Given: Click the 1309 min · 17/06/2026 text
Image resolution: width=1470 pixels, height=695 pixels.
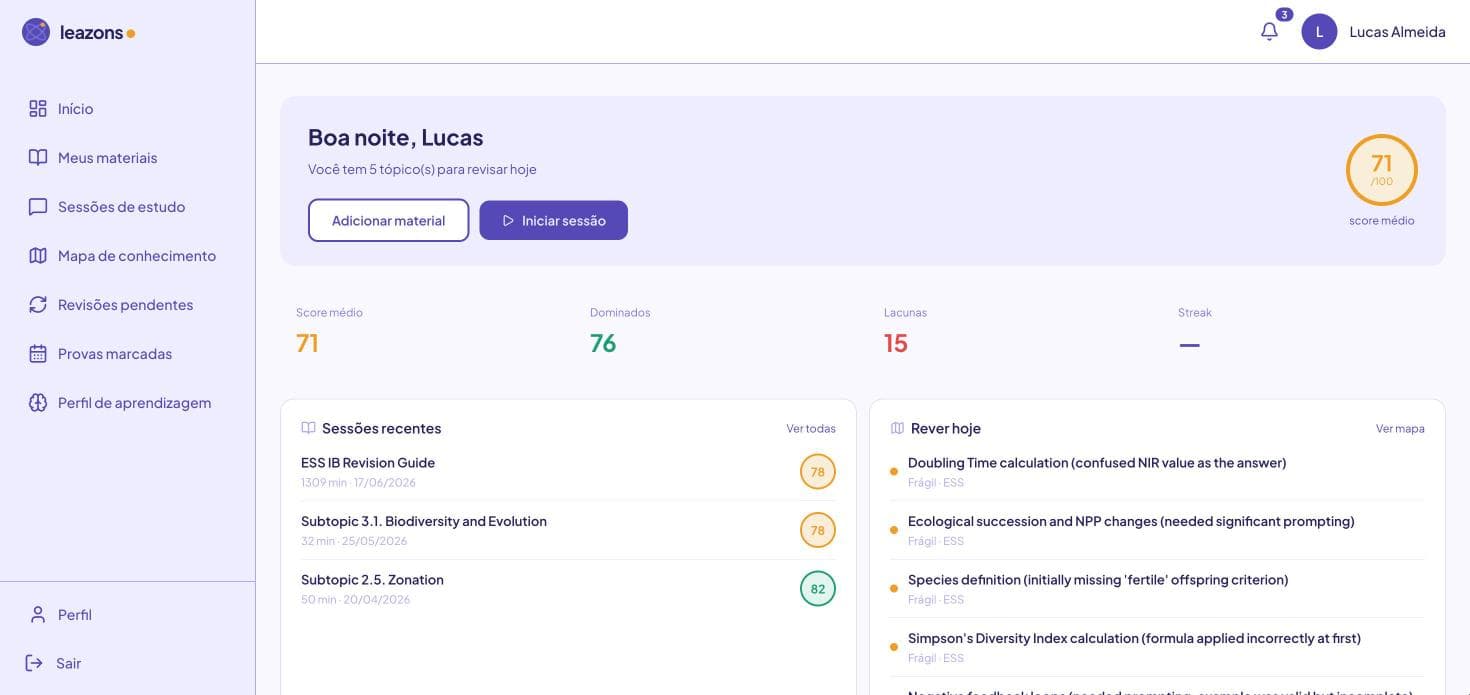Looking at the screenshot, I should click(358, 483).
